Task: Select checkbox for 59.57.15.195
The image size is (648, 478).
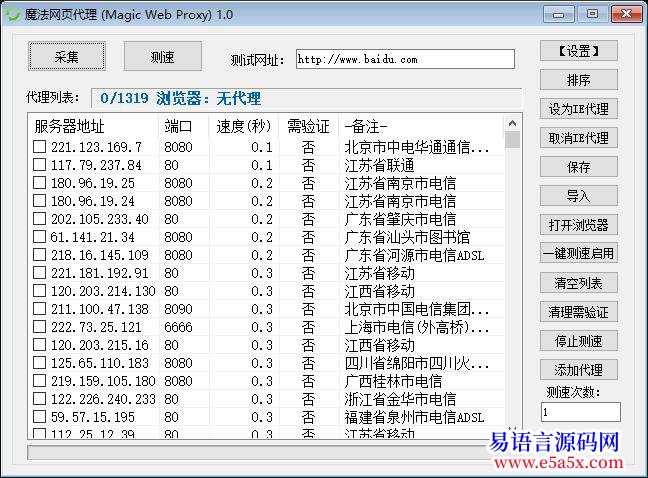Action: click(40, 417)
